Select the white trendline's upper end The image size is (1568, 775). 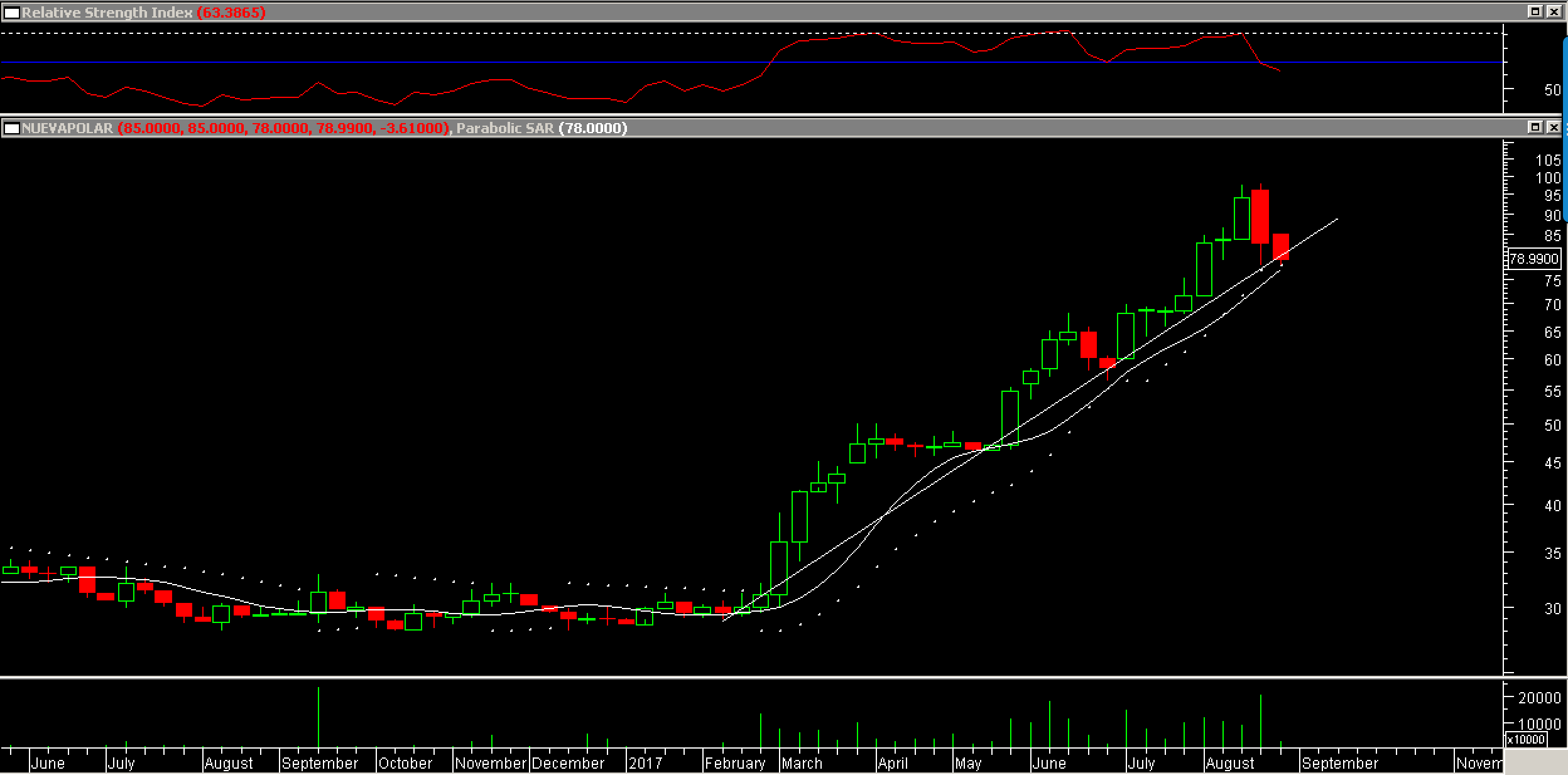coord(1336,220)
